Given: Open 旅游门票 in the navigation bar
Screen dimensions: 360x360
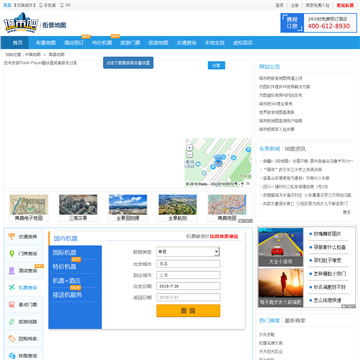Looking at the screenshot, I should click(x=130, y=43).
